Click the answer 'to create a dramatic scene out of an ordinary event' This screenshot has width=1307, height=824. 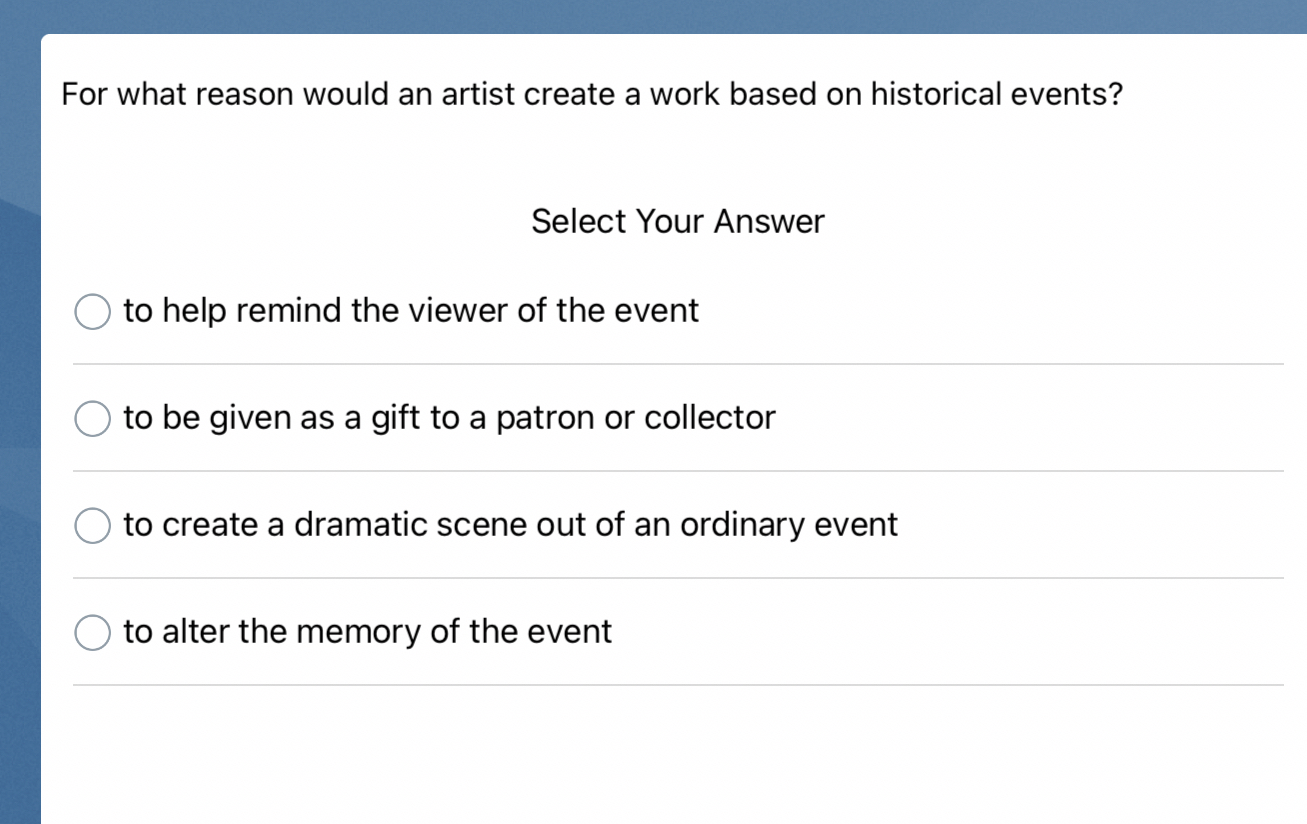point(510,525)
